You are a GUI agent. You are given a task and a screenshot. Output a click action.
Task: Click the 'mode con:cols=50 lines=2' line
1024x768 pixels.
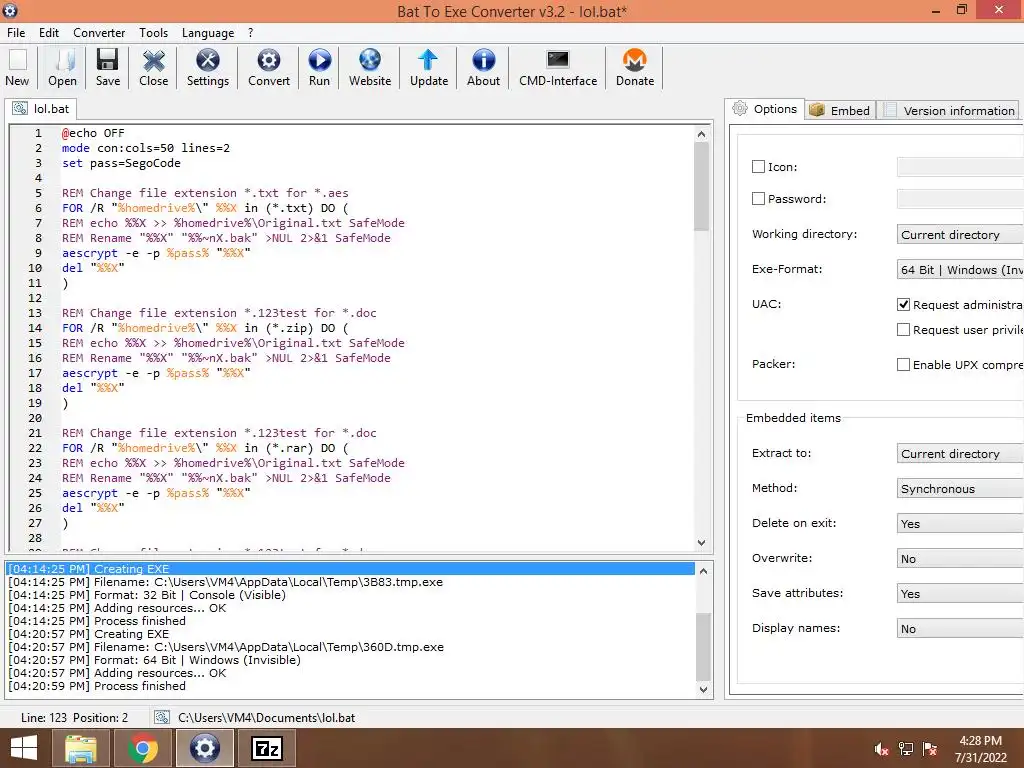(x=146, y=148)
